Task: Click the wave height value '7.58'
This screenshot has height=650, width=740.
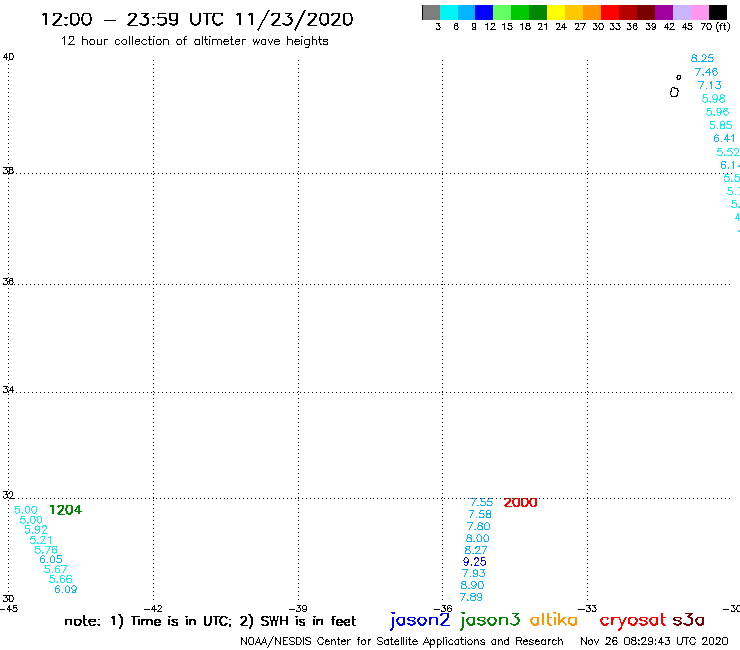Action: pyautogui.click(x=480, y=515)
